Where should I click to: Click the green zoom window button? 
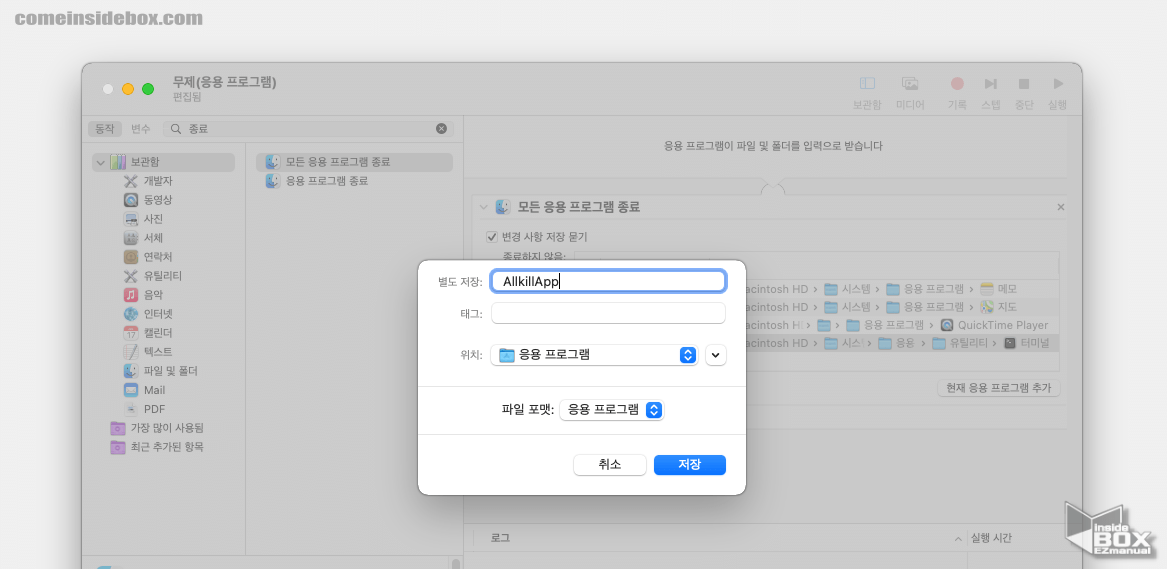tap(148, 89)
